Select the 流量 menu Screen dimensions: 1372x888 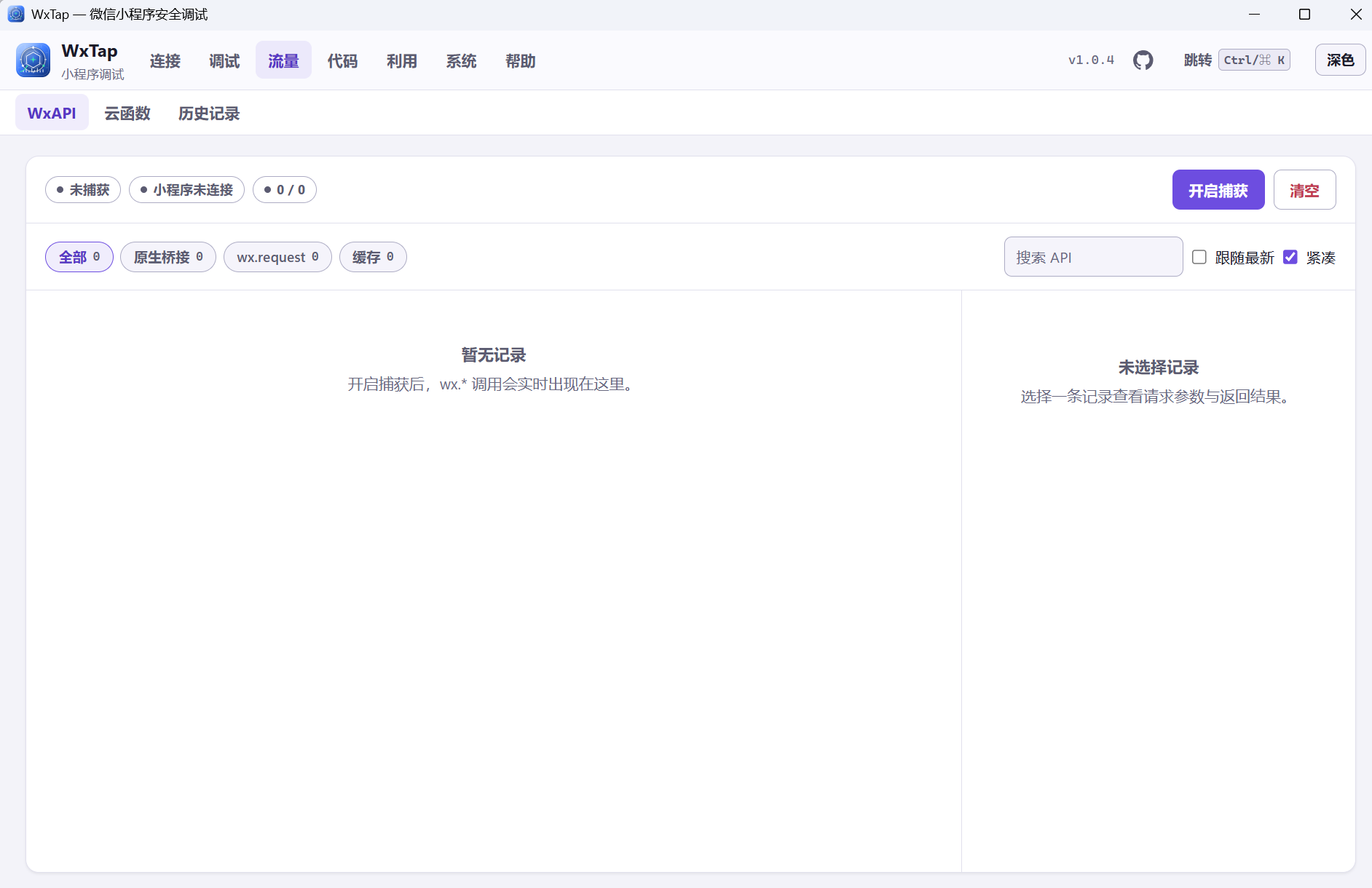[x=283, y=60]
